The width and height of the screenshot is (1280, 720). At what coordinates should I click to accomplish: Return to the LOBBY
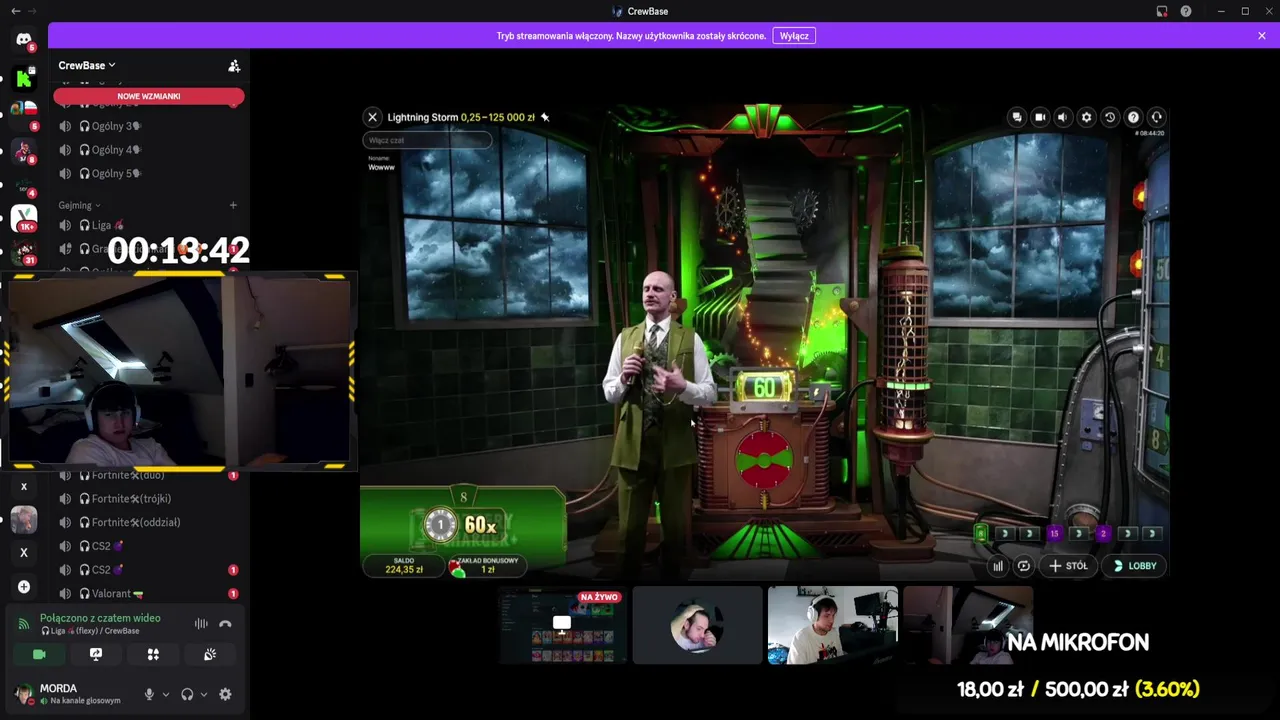click(1134, 566)
